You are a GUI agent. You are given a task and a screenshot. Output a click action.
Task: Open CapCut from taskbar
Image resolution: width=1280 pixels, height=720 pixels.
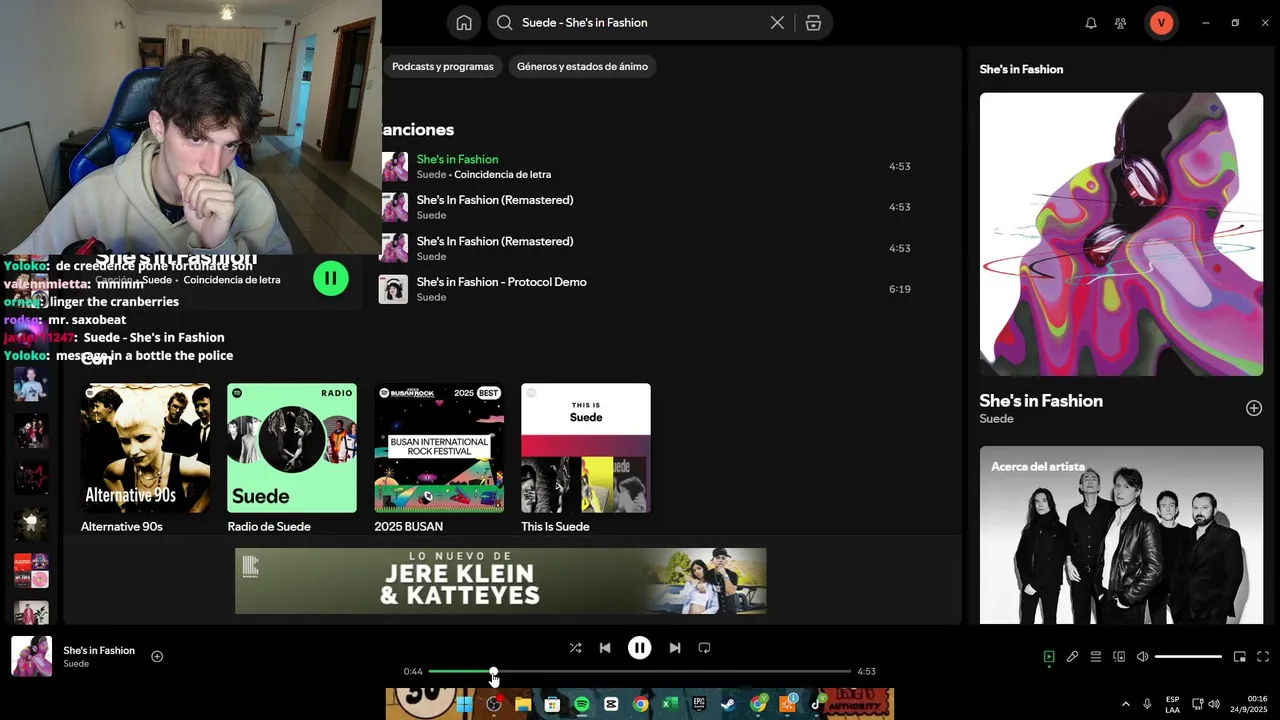[x=611, y=704]
